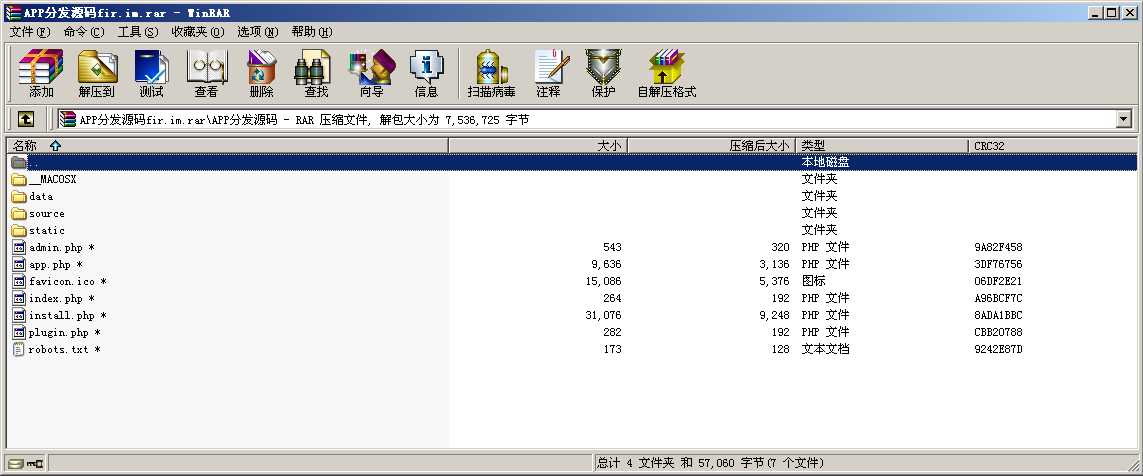1143x476 pixels.
Task: Expand the archive path dropdown arrow
Action: pos(1123,119)
